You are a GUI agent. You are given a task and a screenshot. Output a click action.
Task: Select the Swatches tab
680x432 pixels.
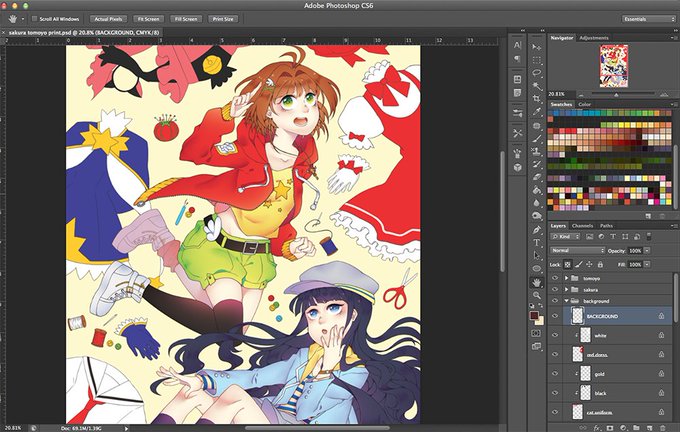point(561,104)
